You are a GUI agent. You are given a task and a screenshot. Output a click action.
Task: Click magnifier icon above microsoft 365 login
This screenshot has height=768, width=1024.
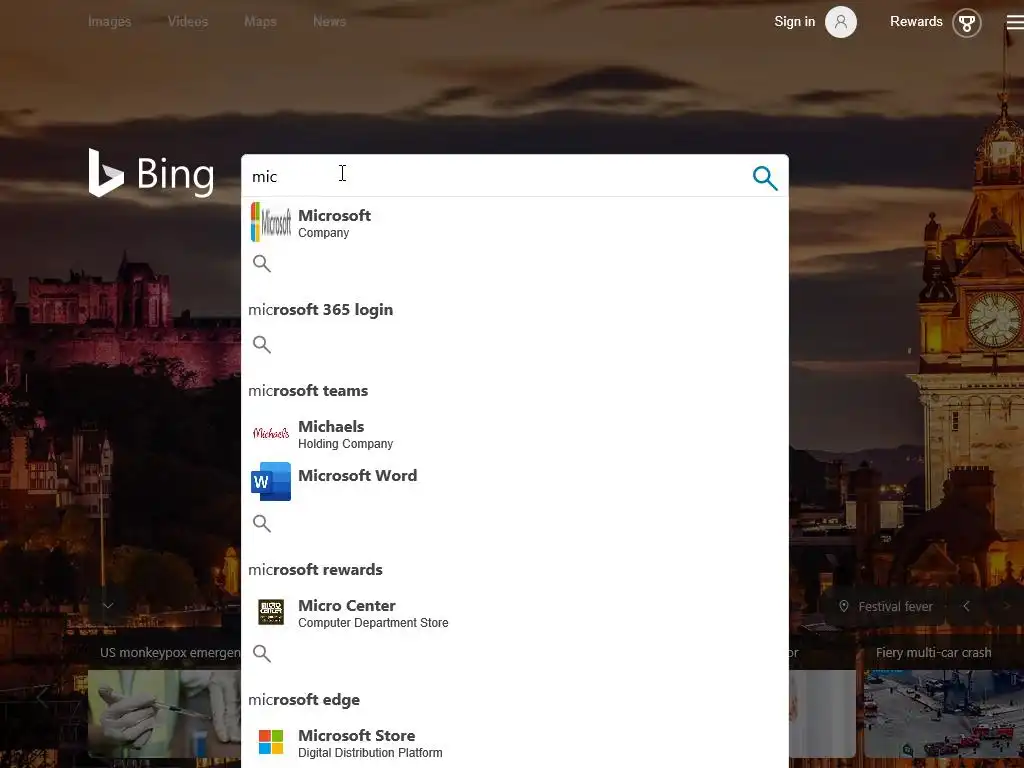pos(262,263)
